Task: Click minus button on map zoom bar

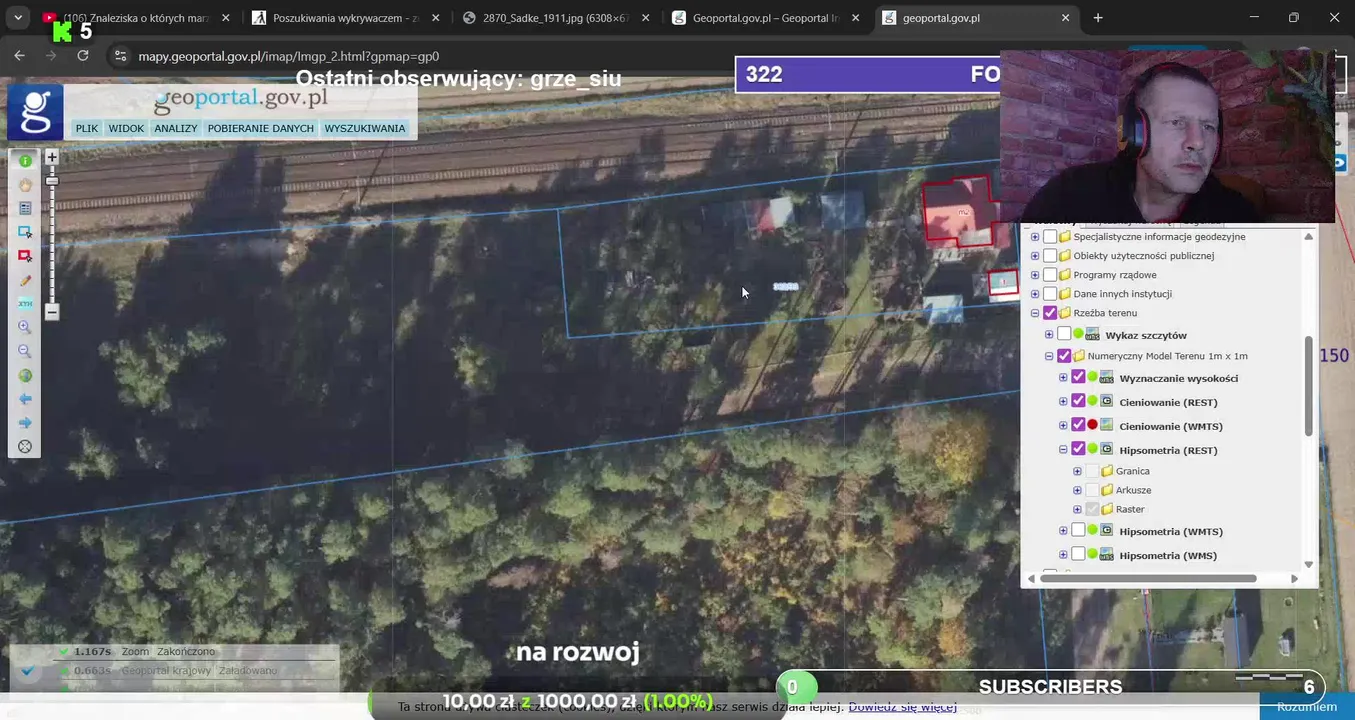Action: click(x=52, y=312)
